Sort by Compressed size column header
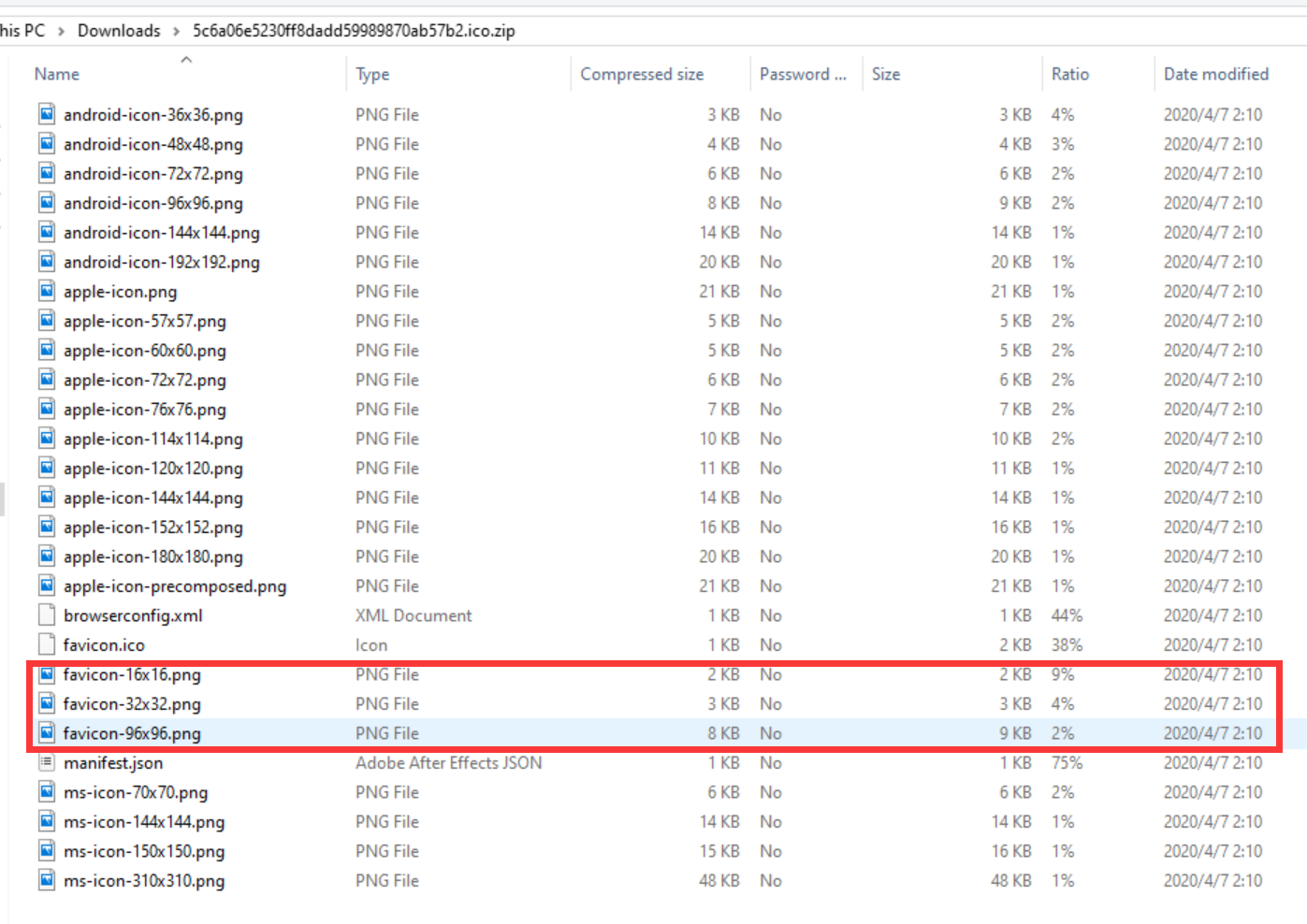The height and width of the screenshot is (924, 1307). click(x=641, y=74)
